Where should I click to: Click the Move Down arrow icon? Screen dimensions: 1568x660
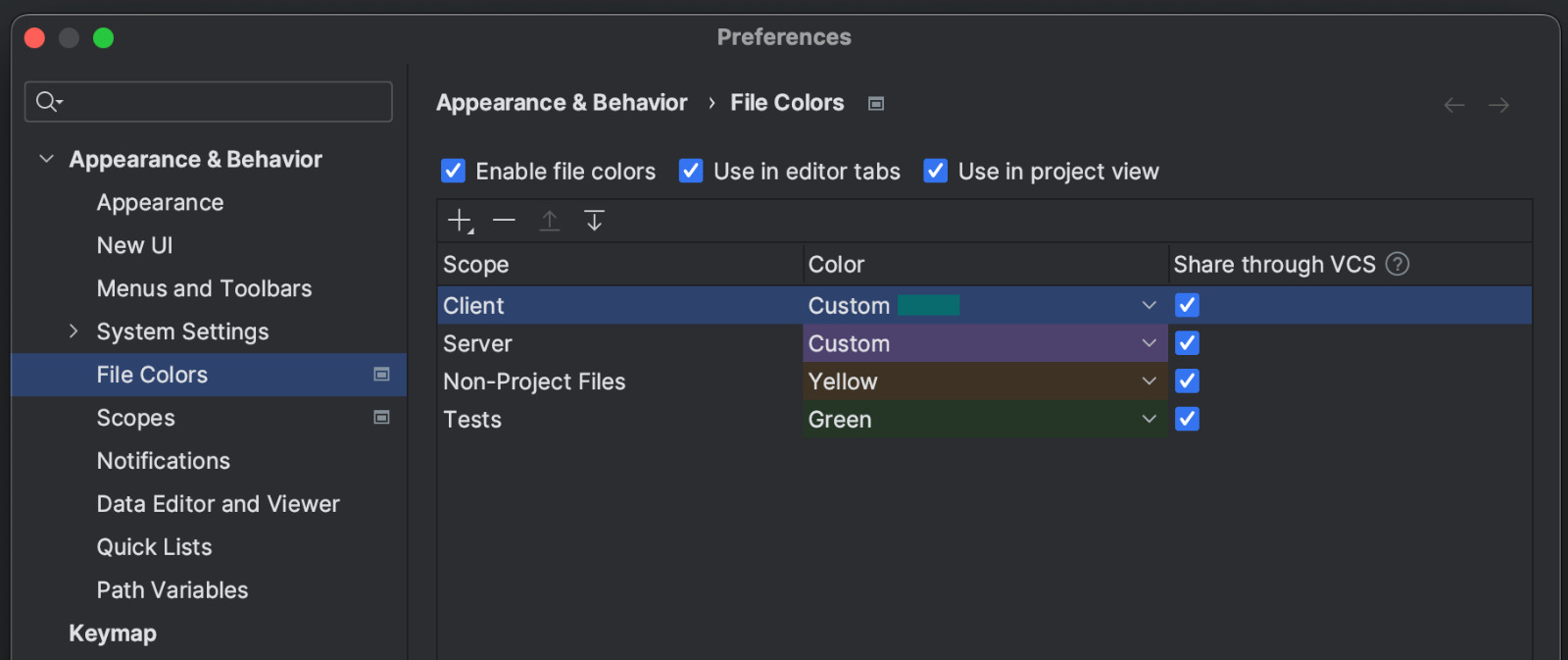coord(594,221)
